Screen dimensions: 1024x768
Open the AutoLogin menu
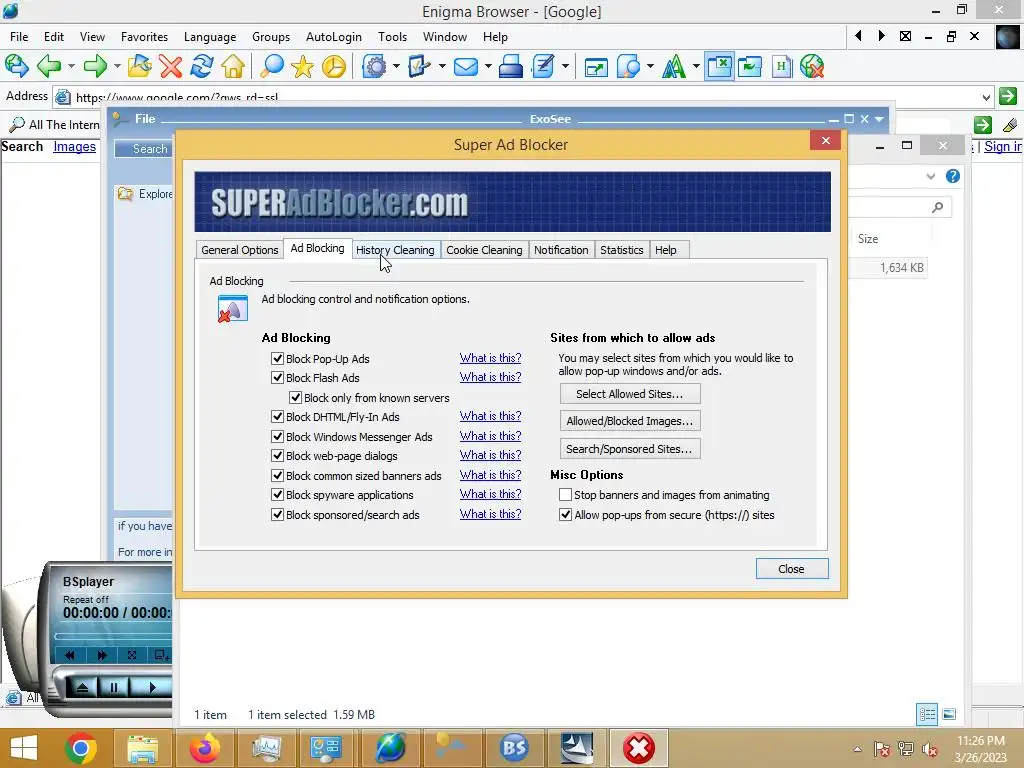click(334, 37)
